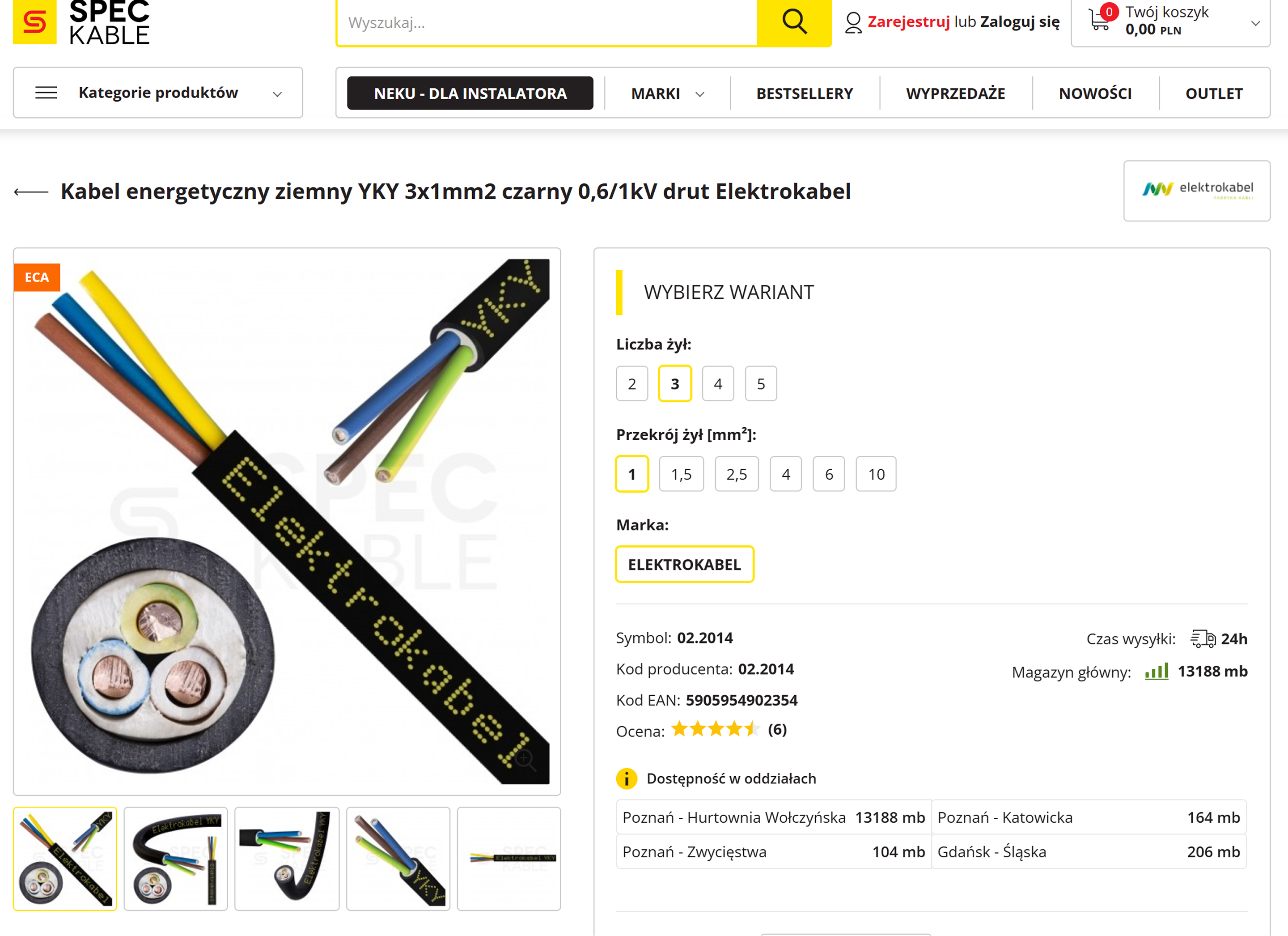Image resolution: width=1288 pixels, height=936 pixels.
Task: Select 4 wires variant
Action: [718, 383]
